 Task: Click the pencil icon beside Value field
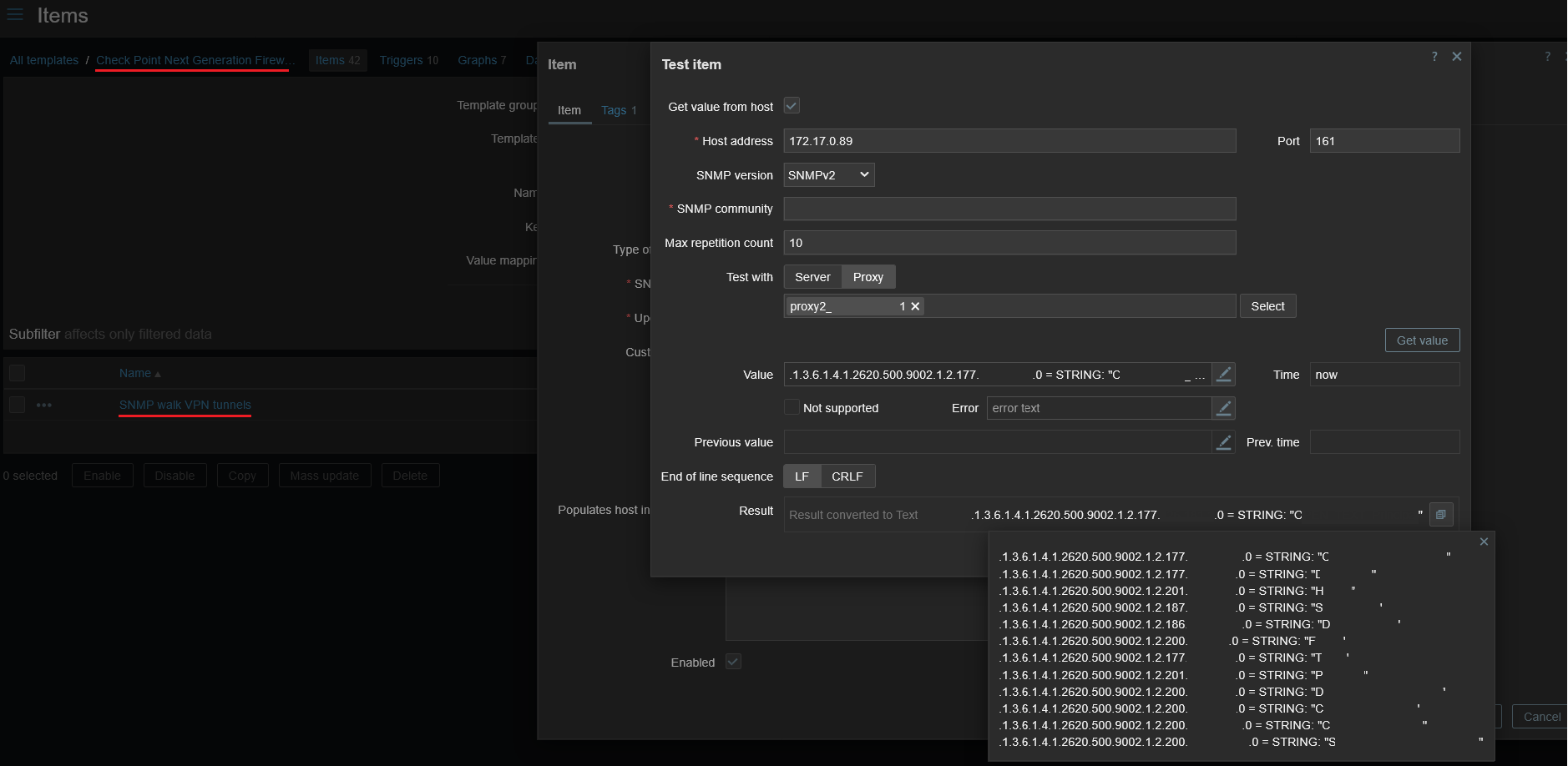1223,375
